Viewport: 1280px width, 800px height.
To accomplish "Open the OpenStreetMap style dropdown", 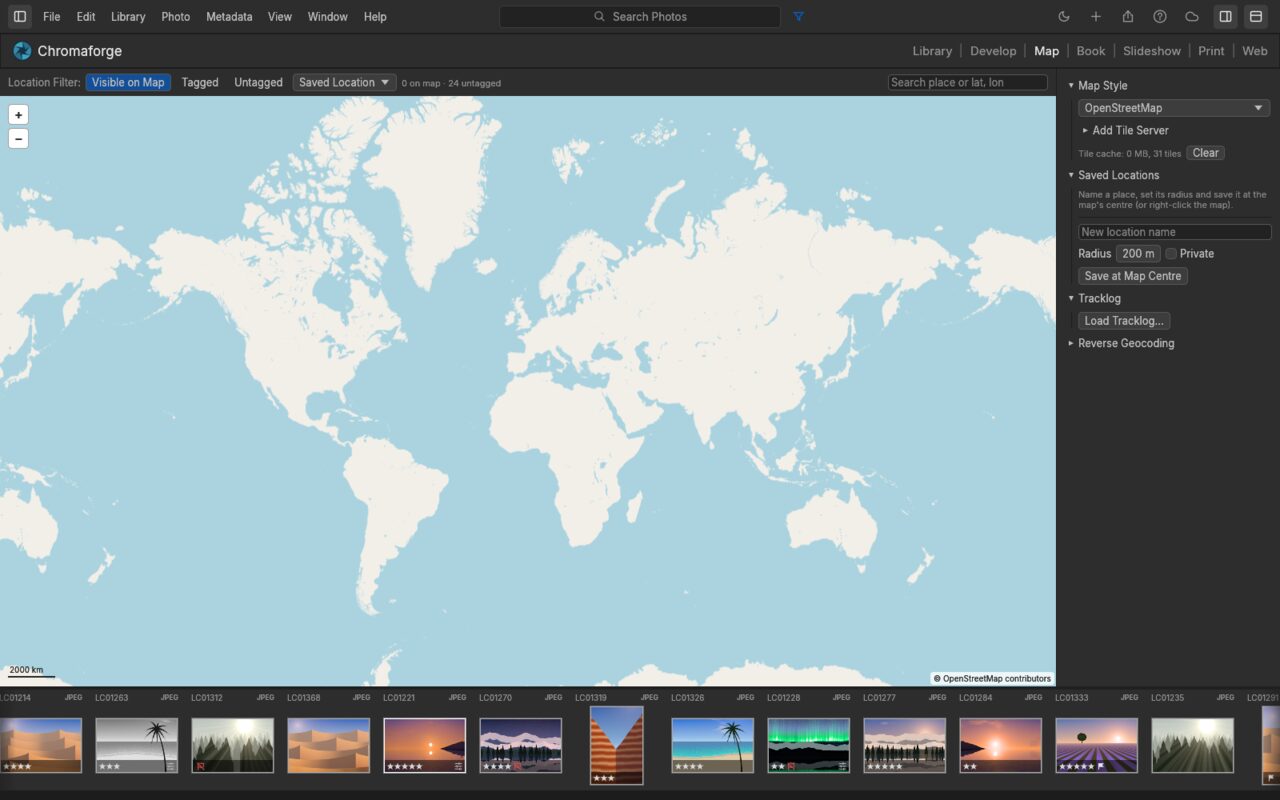I will pos(1174,108).
